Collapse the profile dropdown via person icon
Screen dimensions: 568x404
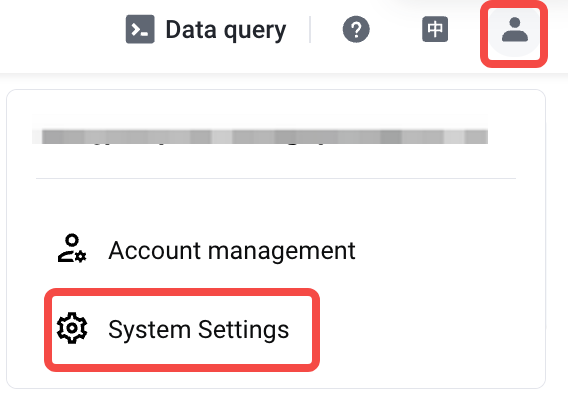click(514, 32)
